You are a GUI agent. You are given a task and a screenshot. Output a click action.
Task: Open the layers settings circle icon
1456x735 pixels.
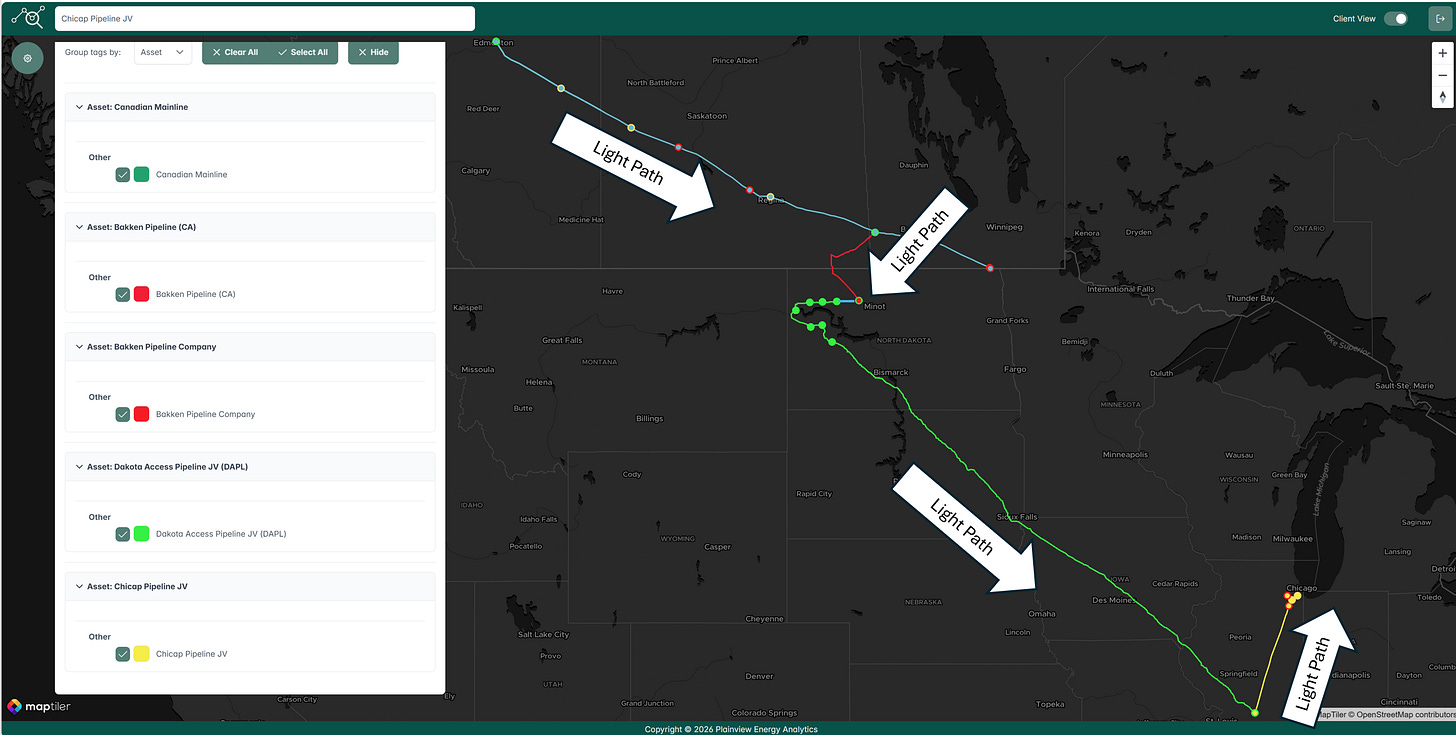[27, 58]
